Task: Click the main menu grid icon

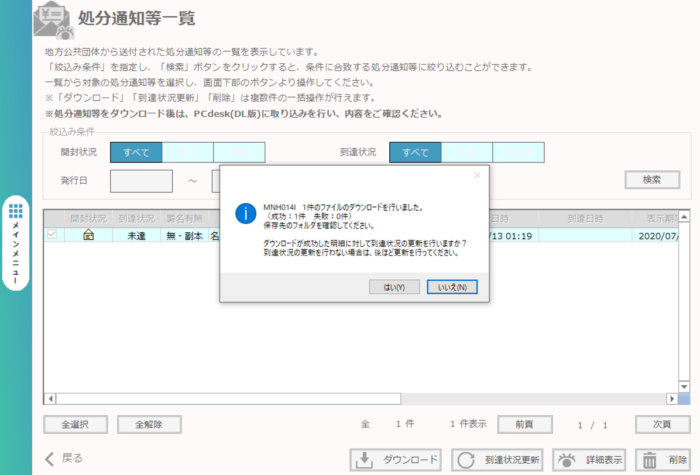Action: (16, 211)
